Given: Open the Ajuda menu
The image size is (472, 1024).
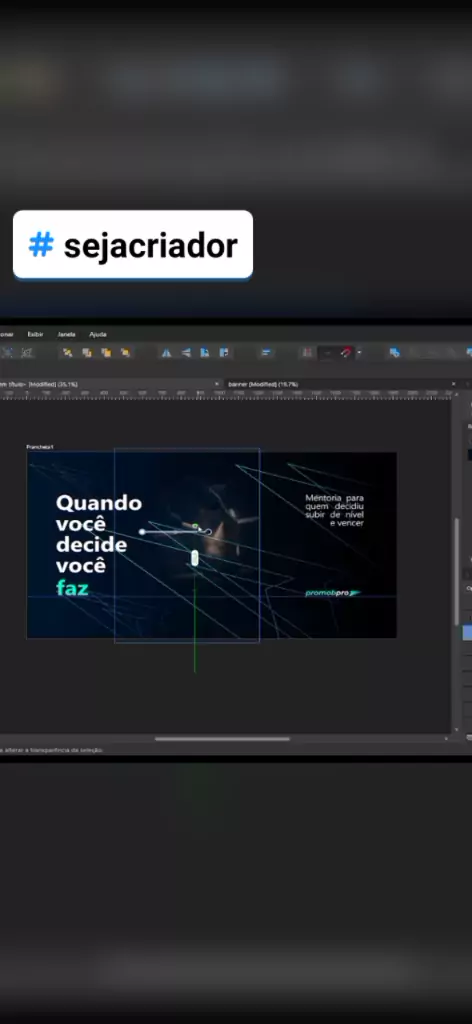Looking at the screenshot, I should (98, 334).
